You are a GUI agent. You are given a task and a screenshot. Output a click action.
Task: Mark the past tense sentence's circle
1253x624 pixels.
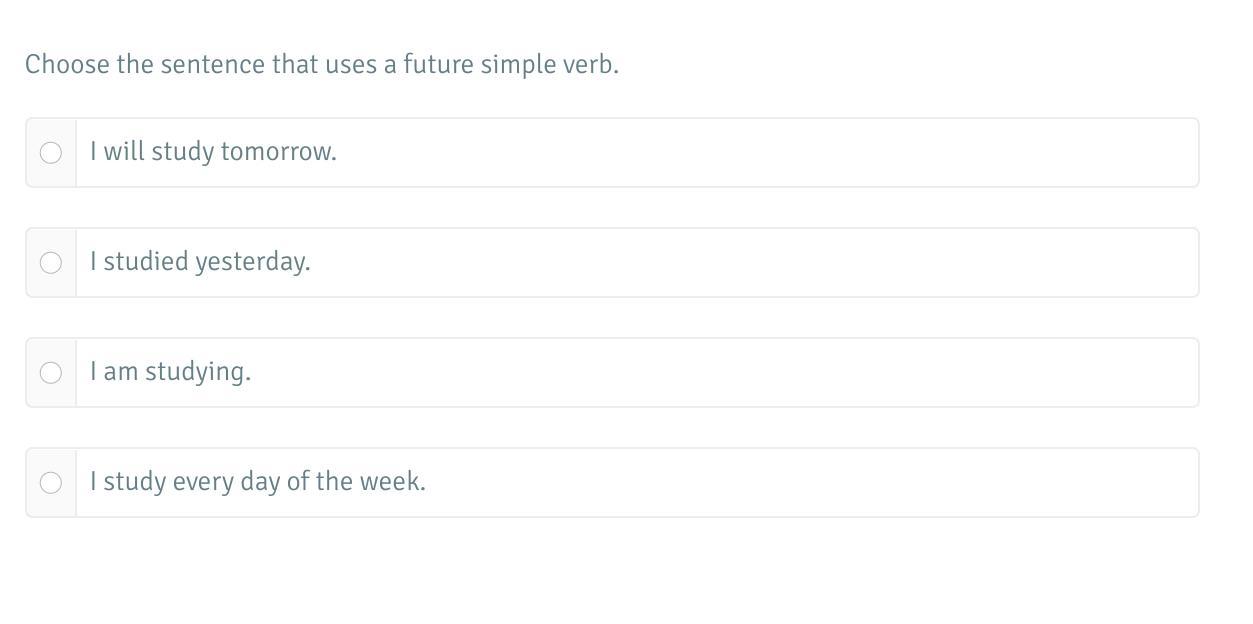[51, 263]
